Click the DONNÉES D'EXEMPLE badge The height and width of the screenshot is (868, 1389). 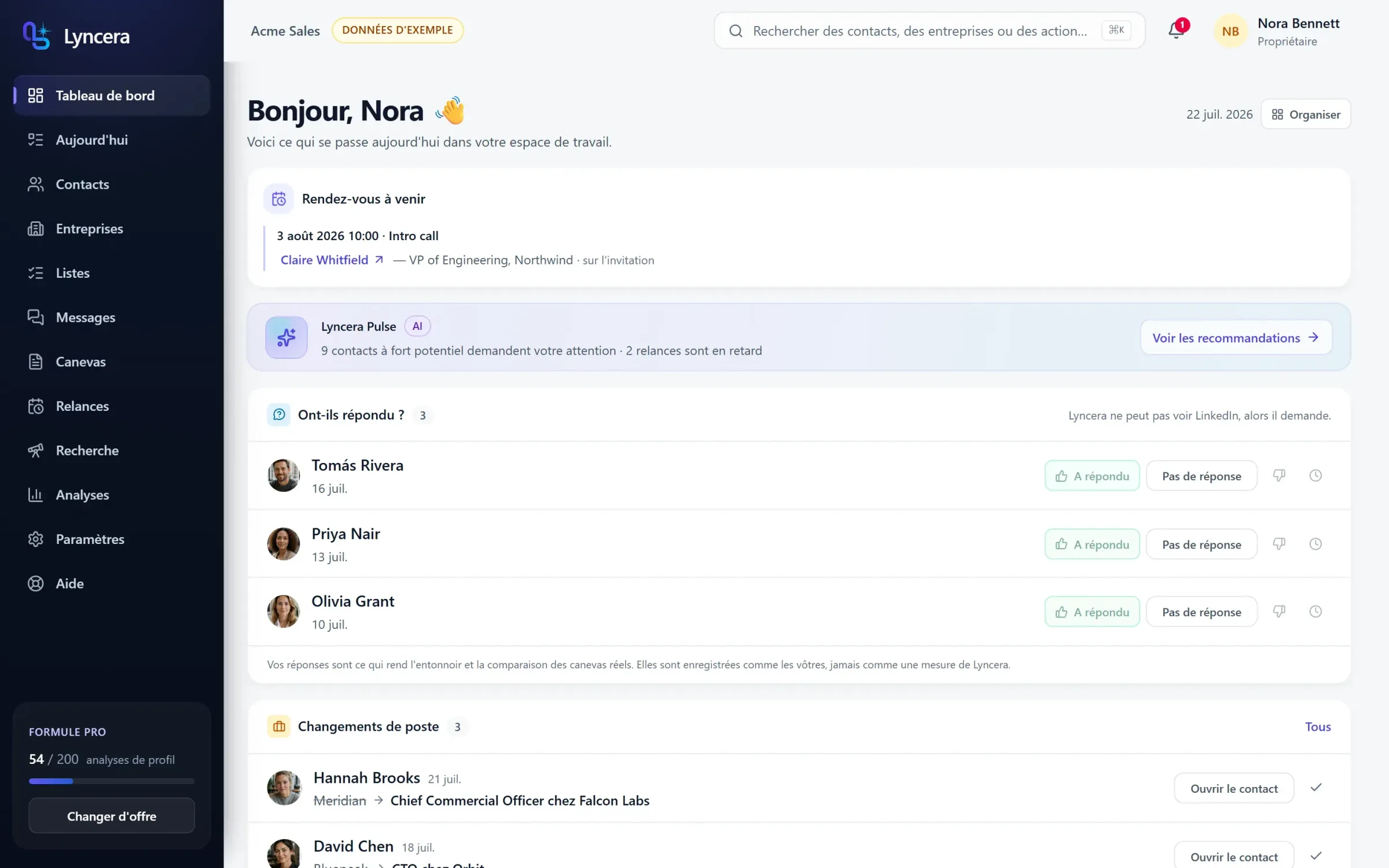click(398, 30)
